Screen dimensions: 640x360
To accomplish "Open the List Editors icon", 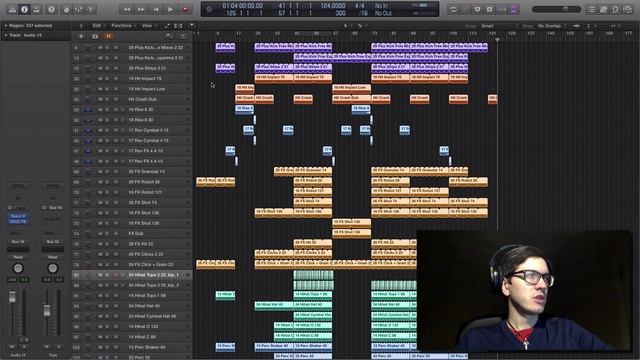I will (591, 9).
